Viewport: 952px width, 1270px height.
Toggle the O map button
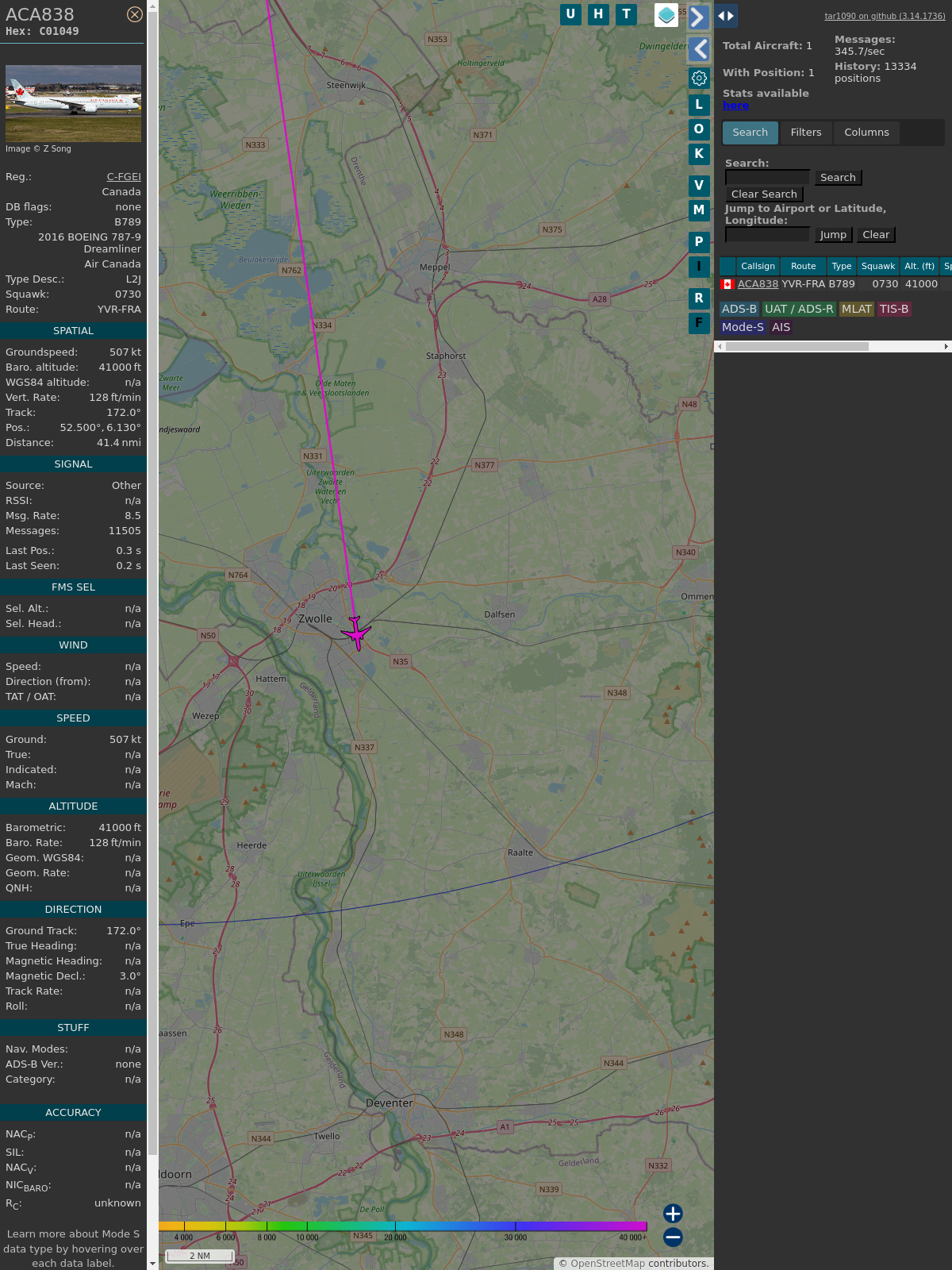(x=699, y=129)
